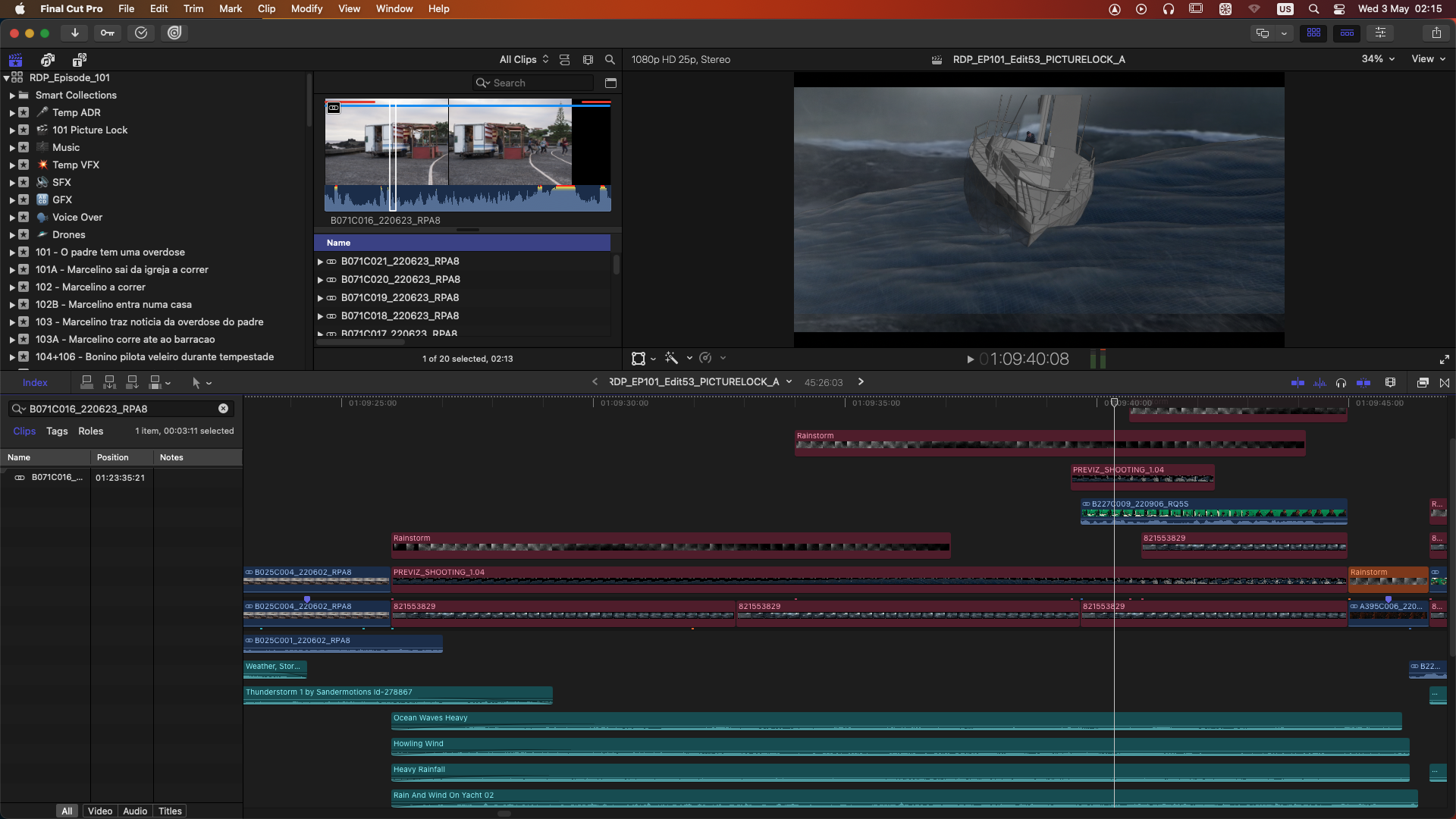Open the Effects browser icon
1456x819 pixels.
pos(1423,382)
